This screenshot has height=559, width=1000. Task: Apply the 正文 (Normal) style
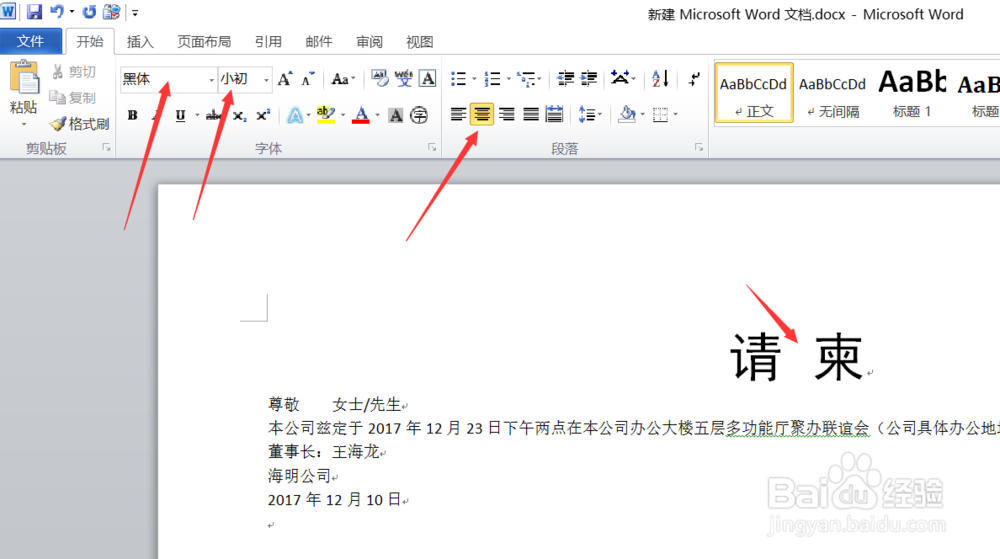(x=754, y=92)
